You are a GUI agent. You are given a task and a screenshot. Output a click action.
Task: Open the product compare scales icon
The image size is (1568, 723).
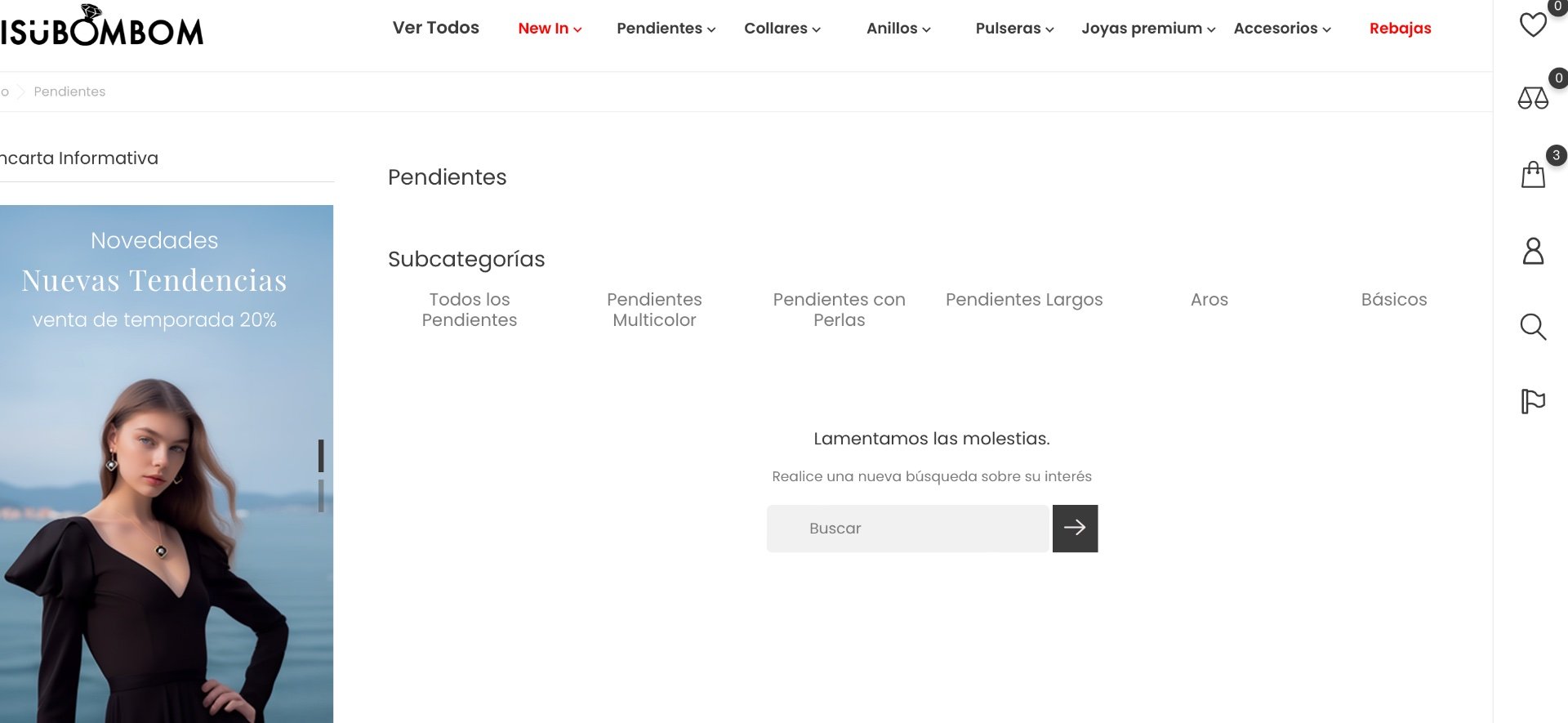point(1533,98)
